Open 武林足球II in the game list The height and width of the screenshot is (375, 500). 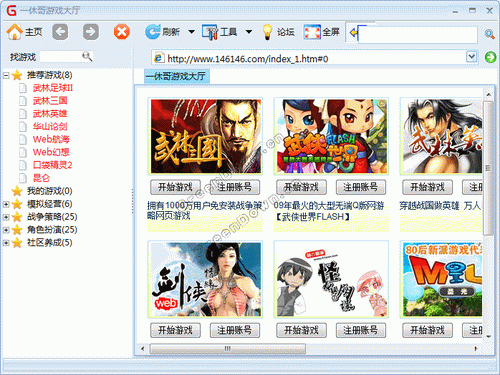click(x=53, y=88)
